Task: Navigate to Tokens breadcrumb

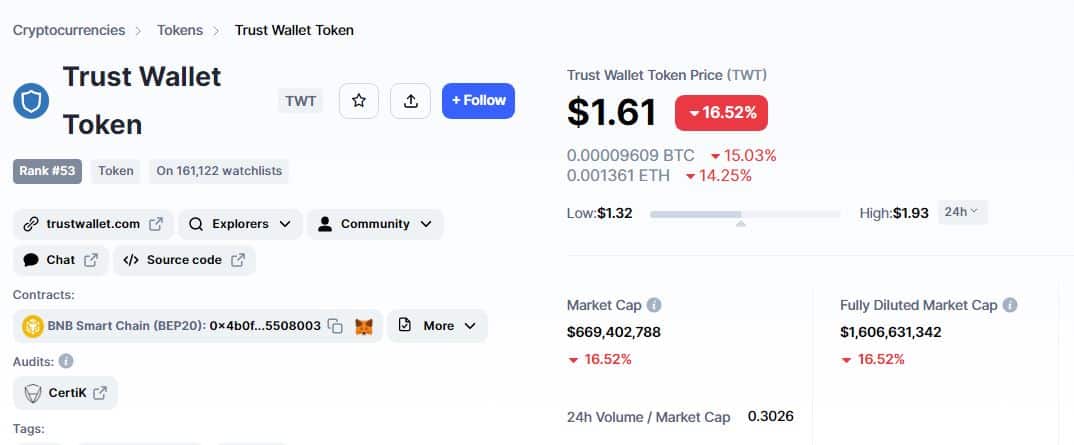Action: 180,30
